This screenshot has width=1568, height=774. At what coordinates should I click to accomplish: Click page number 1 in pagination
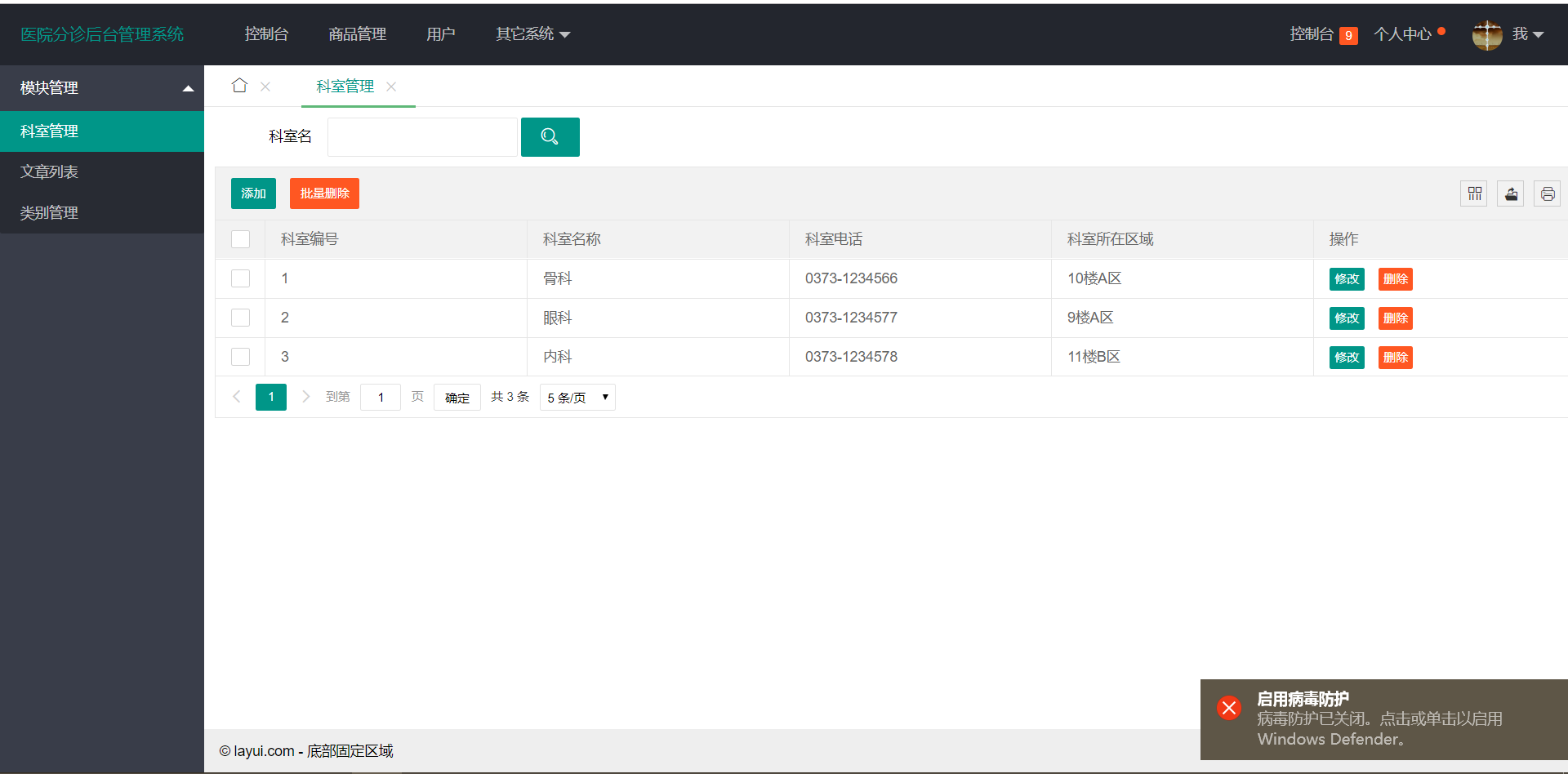(x=270, y=397)
